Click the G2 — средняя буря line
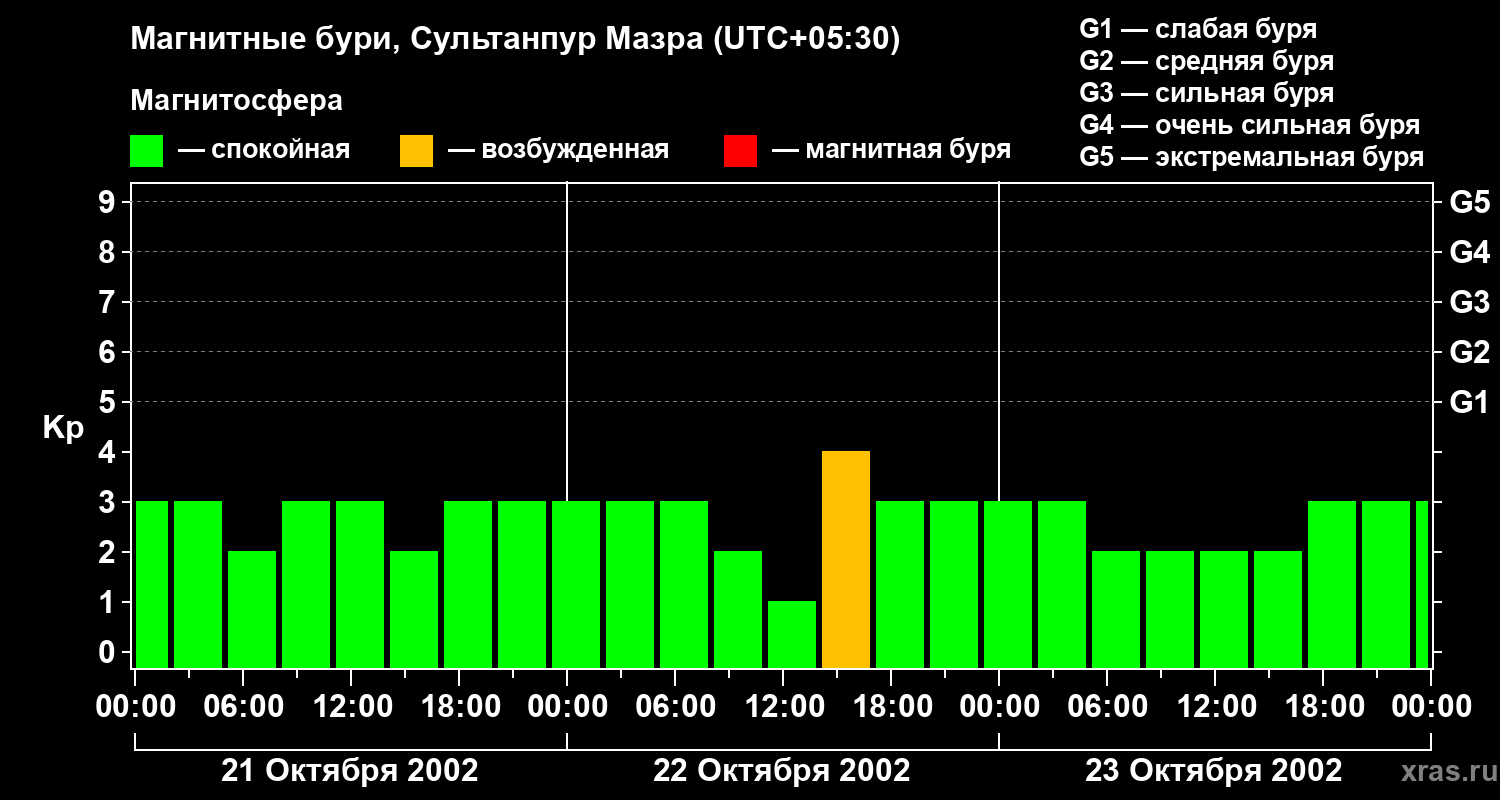Viewport: 1500px width, 800px height. [1206, 61]
